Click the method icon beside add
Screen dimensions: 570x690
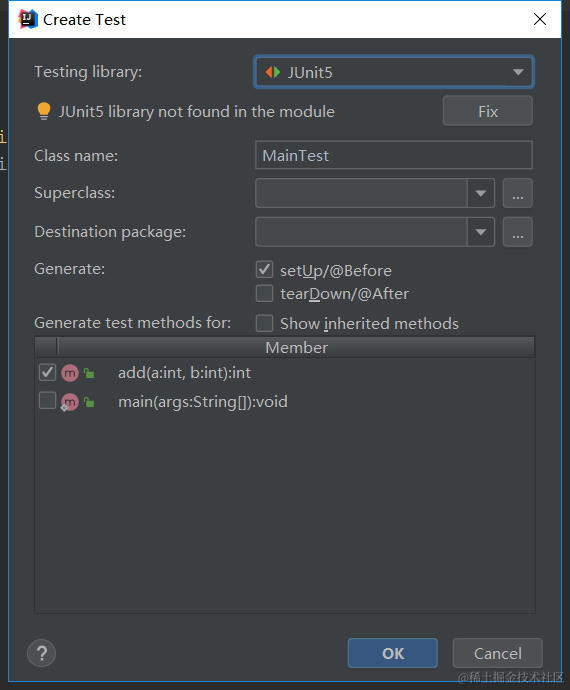pos(70,373)
